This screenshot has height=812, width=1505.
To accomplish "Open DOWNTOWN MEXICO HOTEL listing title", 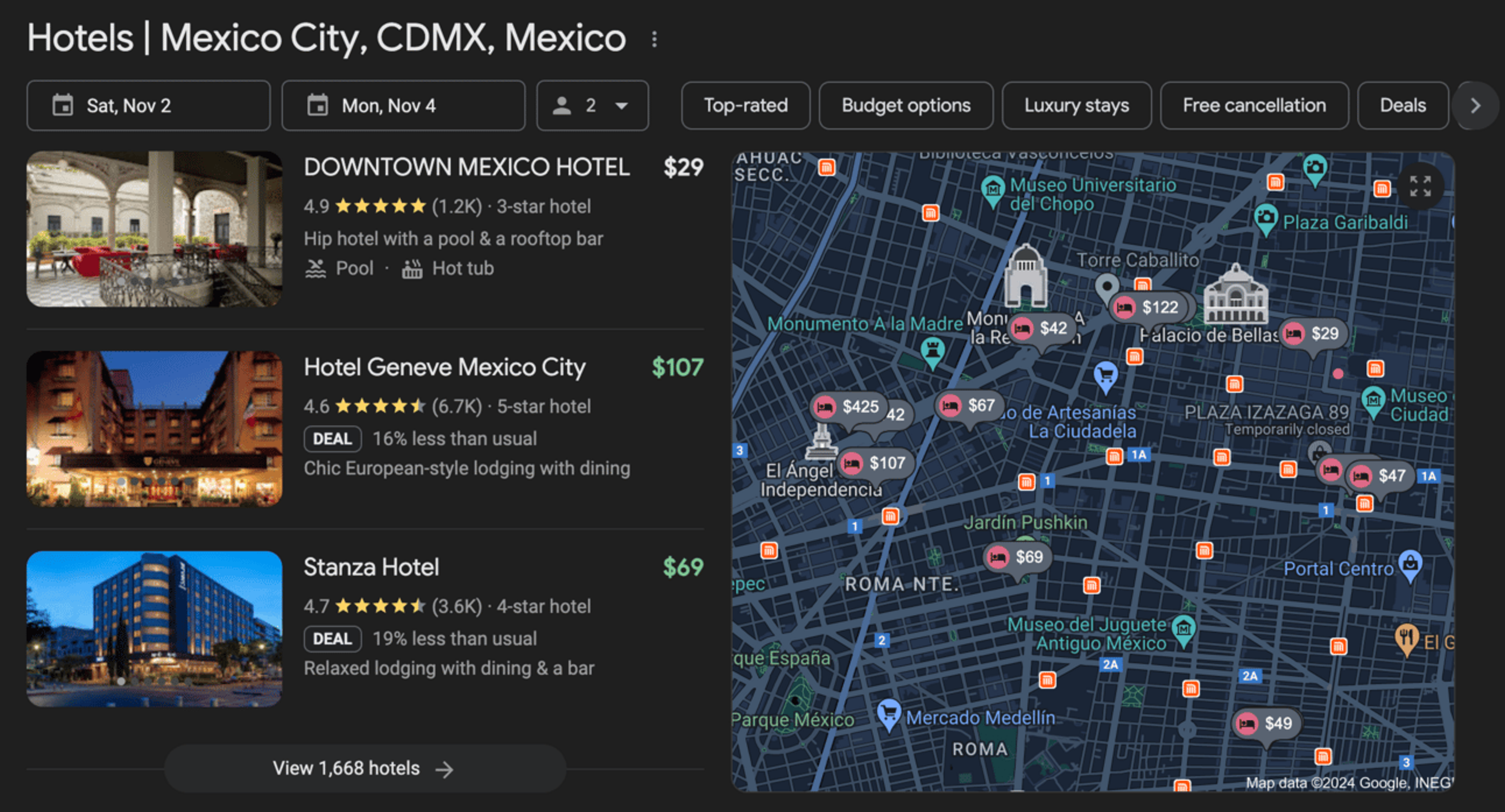I will (466, 167).
